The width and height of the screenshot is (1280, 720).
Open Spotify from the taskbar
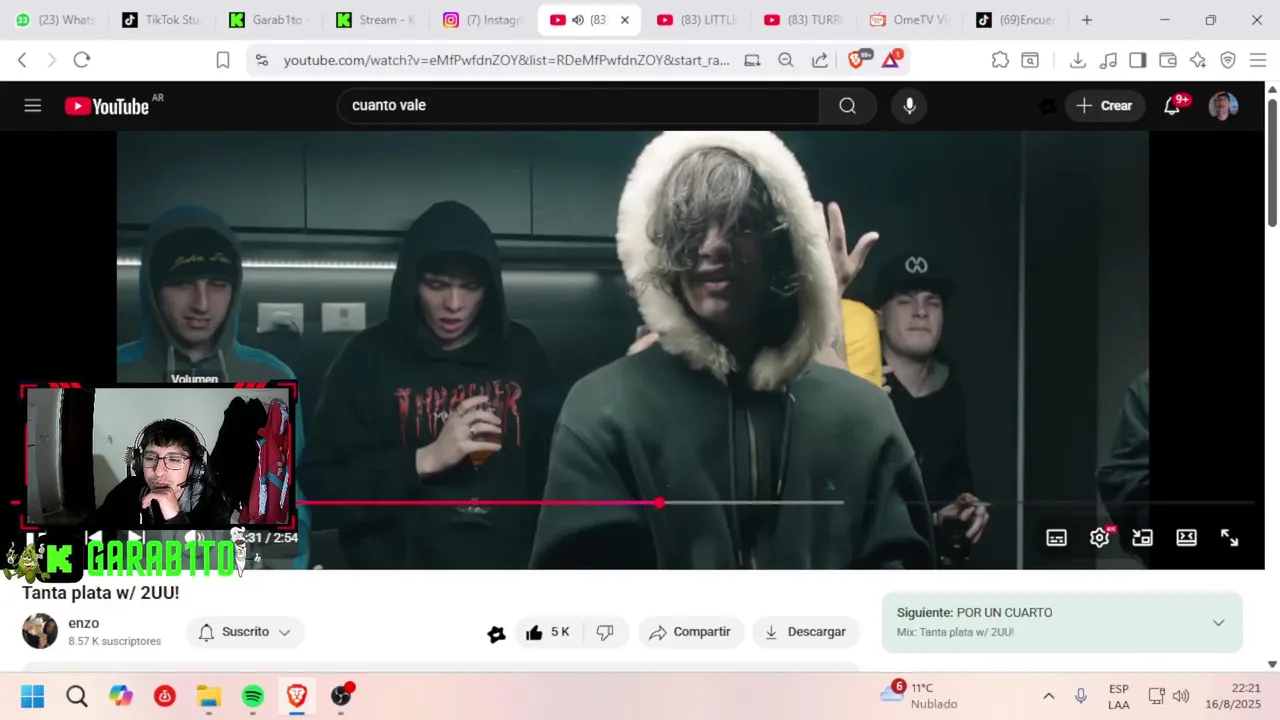point(253,696)
